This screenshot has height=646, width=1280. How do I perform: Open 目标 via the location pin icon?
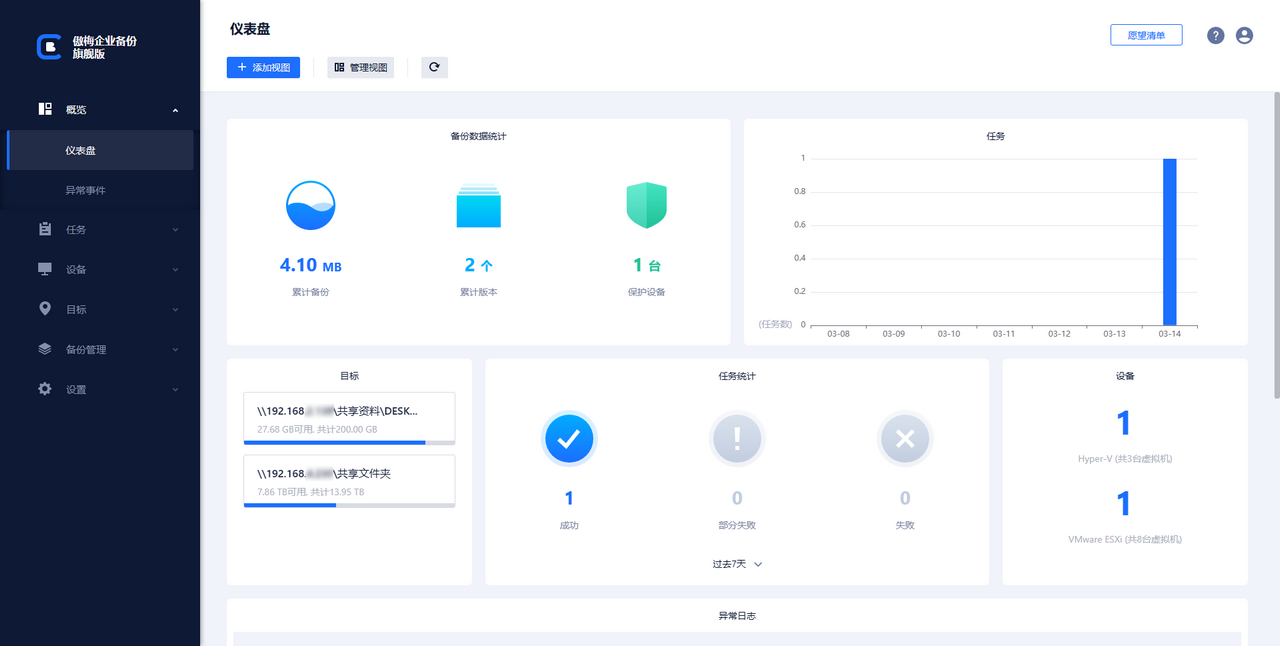pyautogui.click(x=45, y=309)
